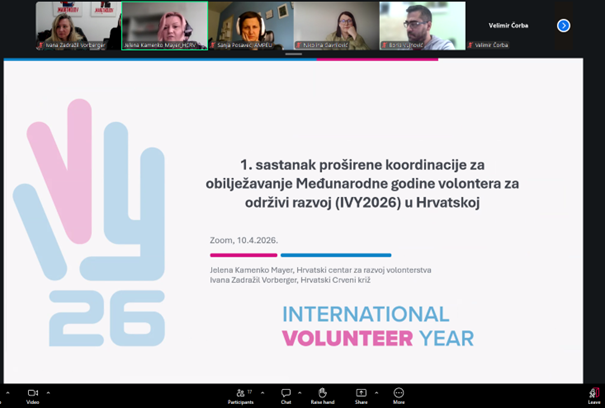Click 'Ivana Zadražil Vorberger, Hrvatski Crveni križ'
Image resolution: width=605 pixels, height=408 pixels.
coord(290,280)
